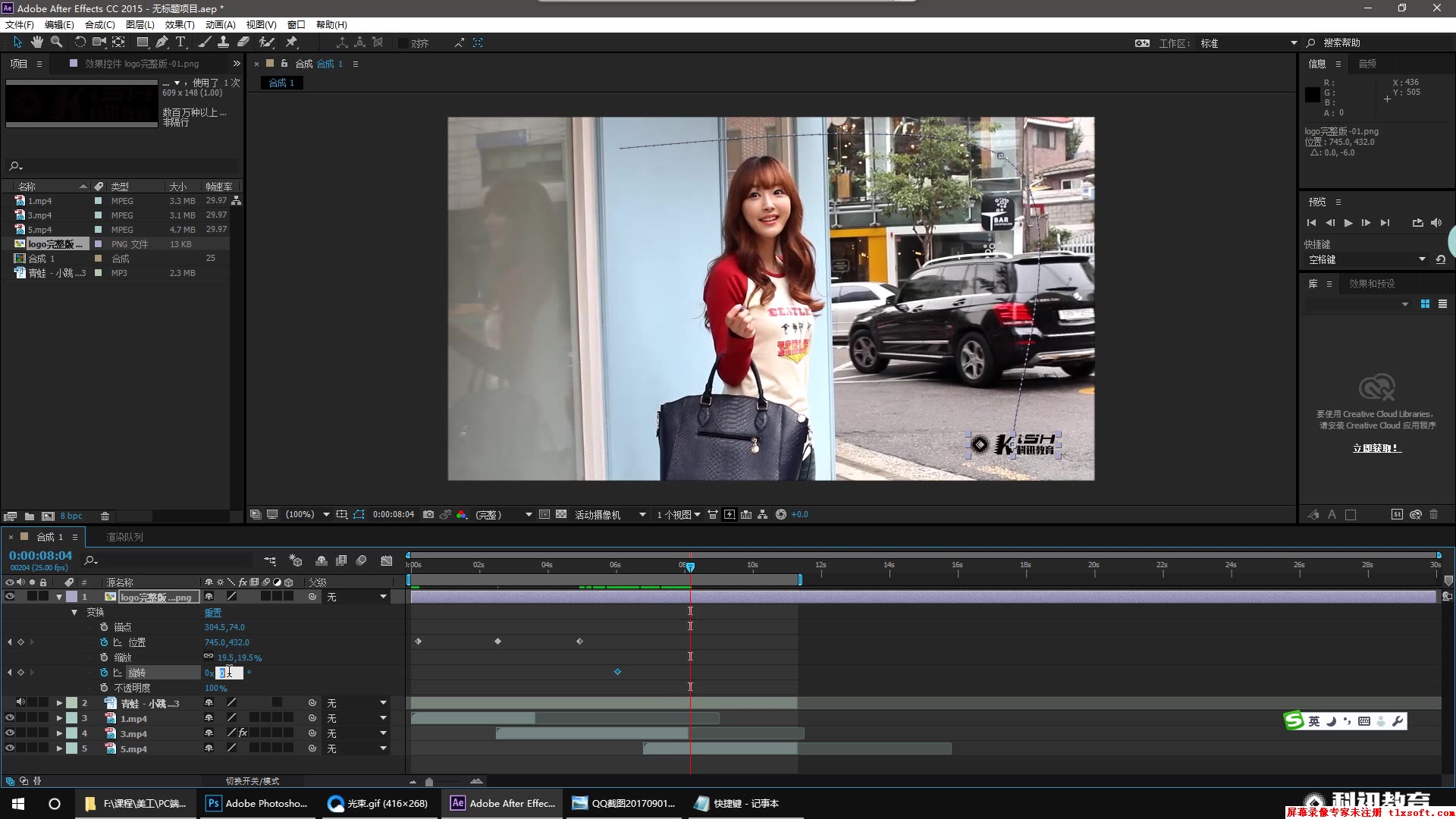Viewport: 1456px width, 819px height.
Task: Enable motion blur for timeline layers
Action: (x=362, y=560)
